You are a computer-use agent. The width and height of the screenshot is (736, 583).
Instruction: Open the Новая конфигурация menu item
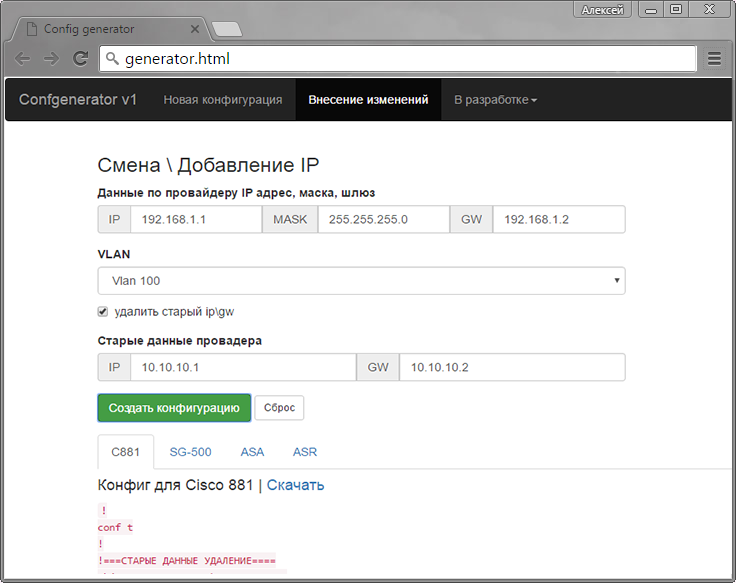[222, 100]
